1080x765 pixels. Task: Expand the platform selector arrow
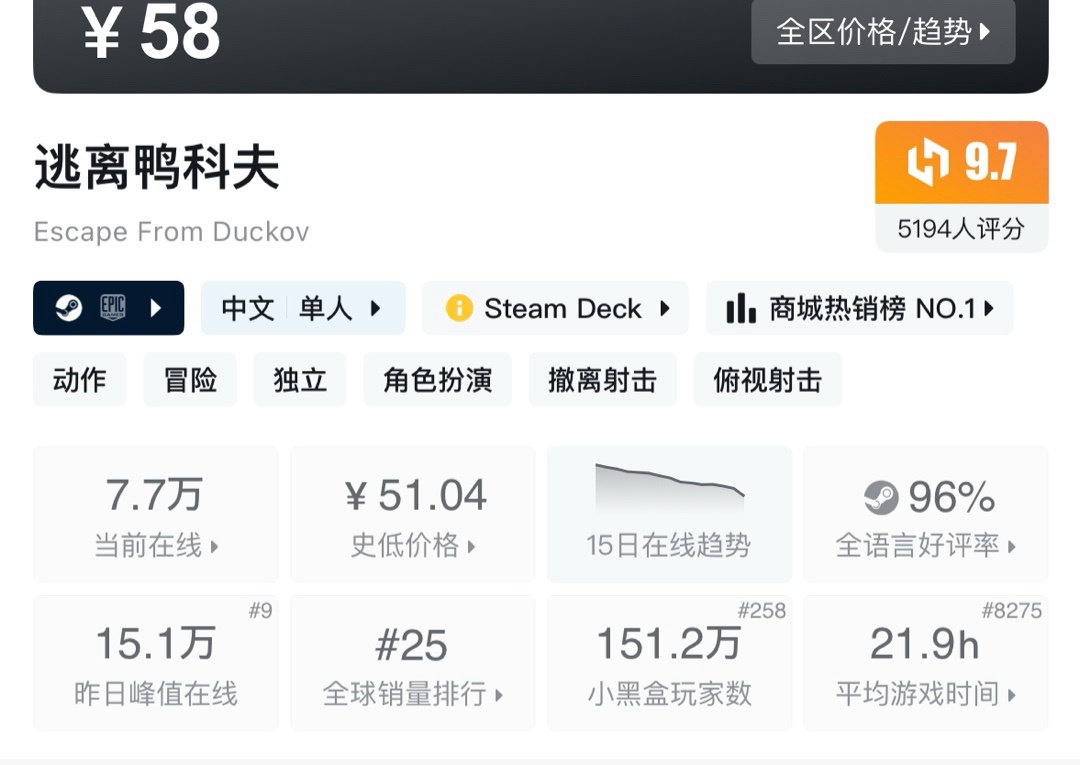point(156,308)
